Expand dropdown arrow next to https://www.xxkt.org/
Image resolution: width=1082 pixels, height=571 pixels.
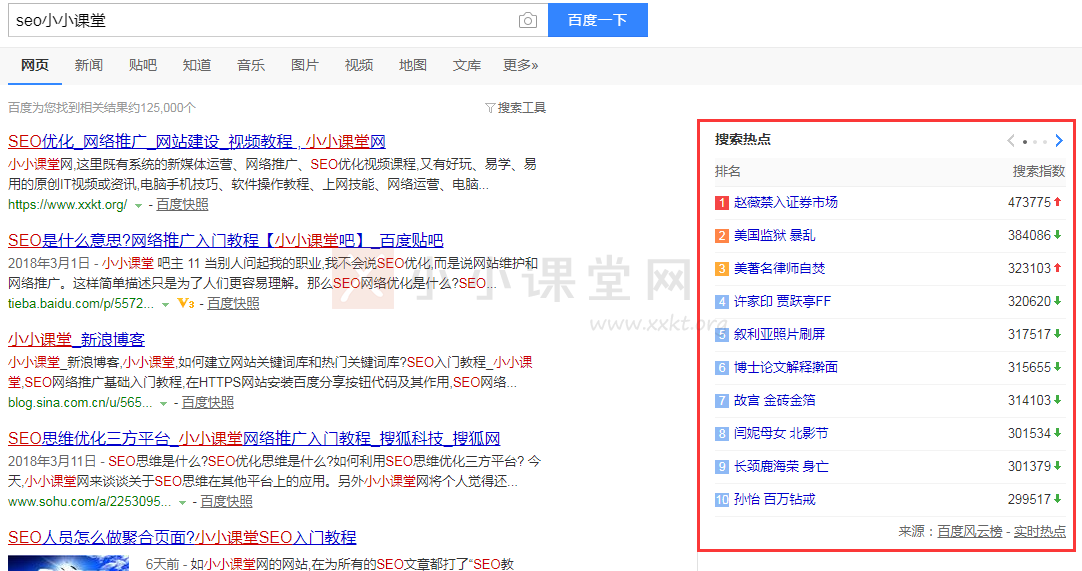point(138,205)
